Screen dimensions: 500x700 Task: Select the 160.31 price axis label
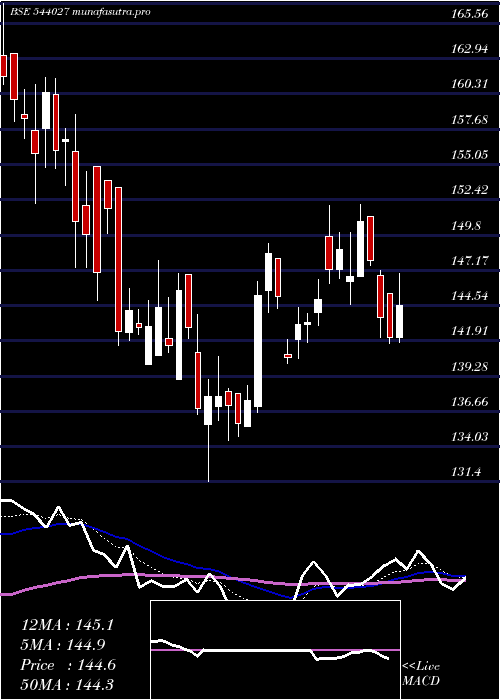tap(469, 84)
